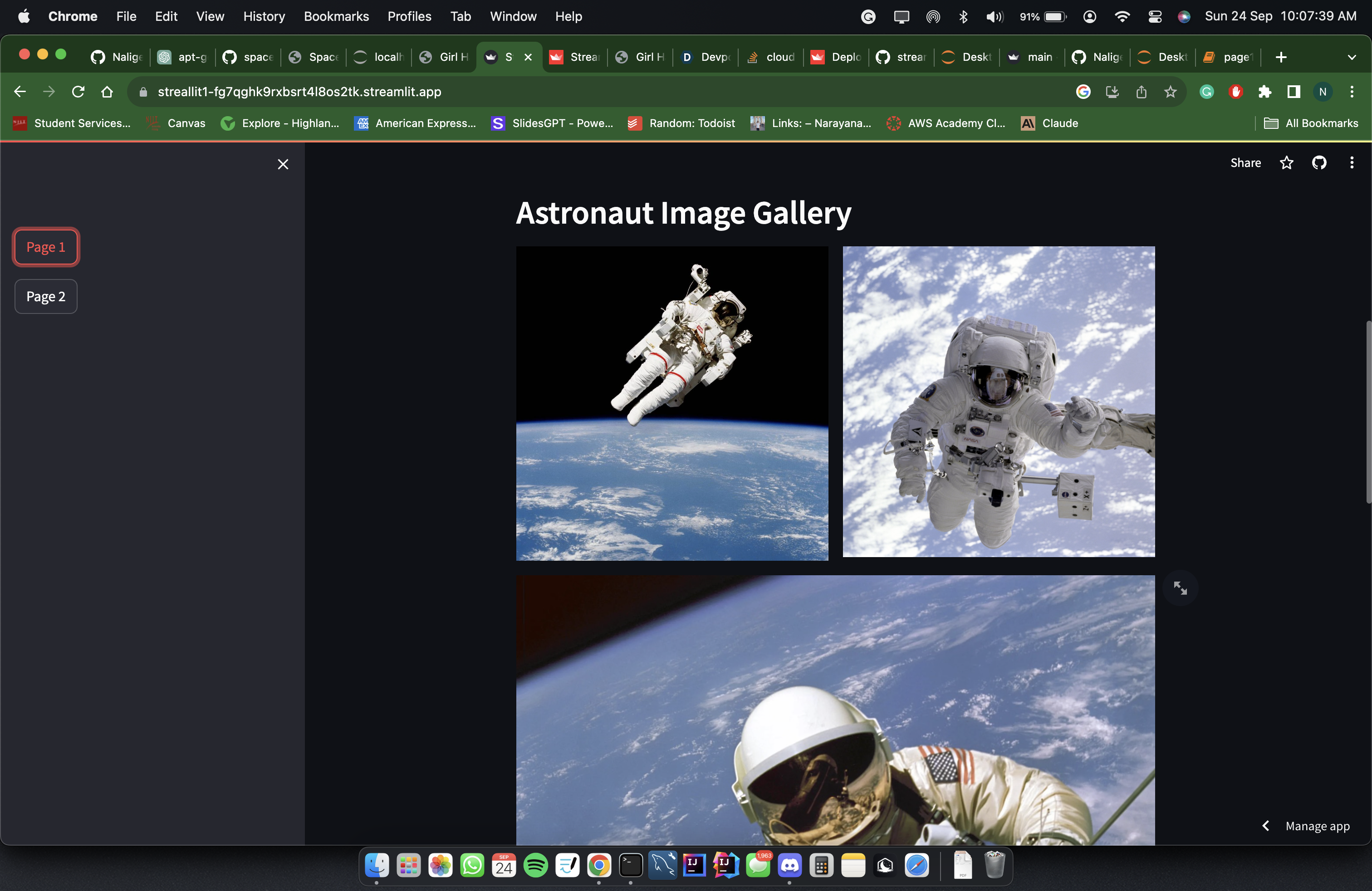The height and width of the screenshot is (891, 1372).
Task: Reload the page in Chrome
Action: click(x=78, y=92)
